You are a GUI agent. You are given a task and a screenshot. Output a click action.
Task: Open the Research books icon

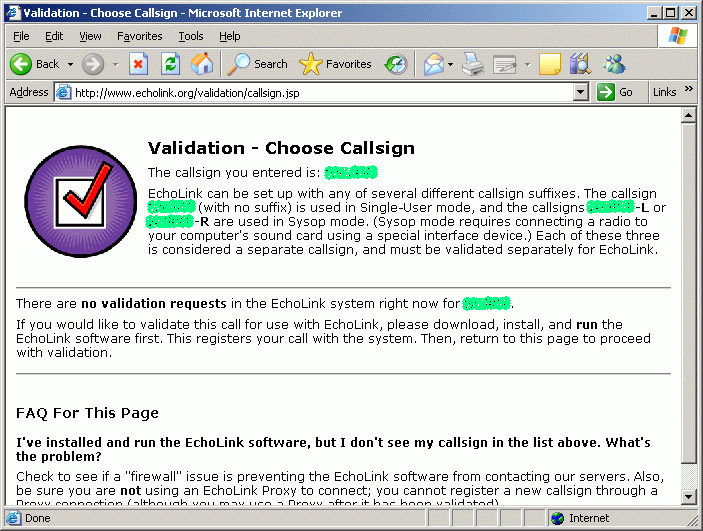(580, 64)
